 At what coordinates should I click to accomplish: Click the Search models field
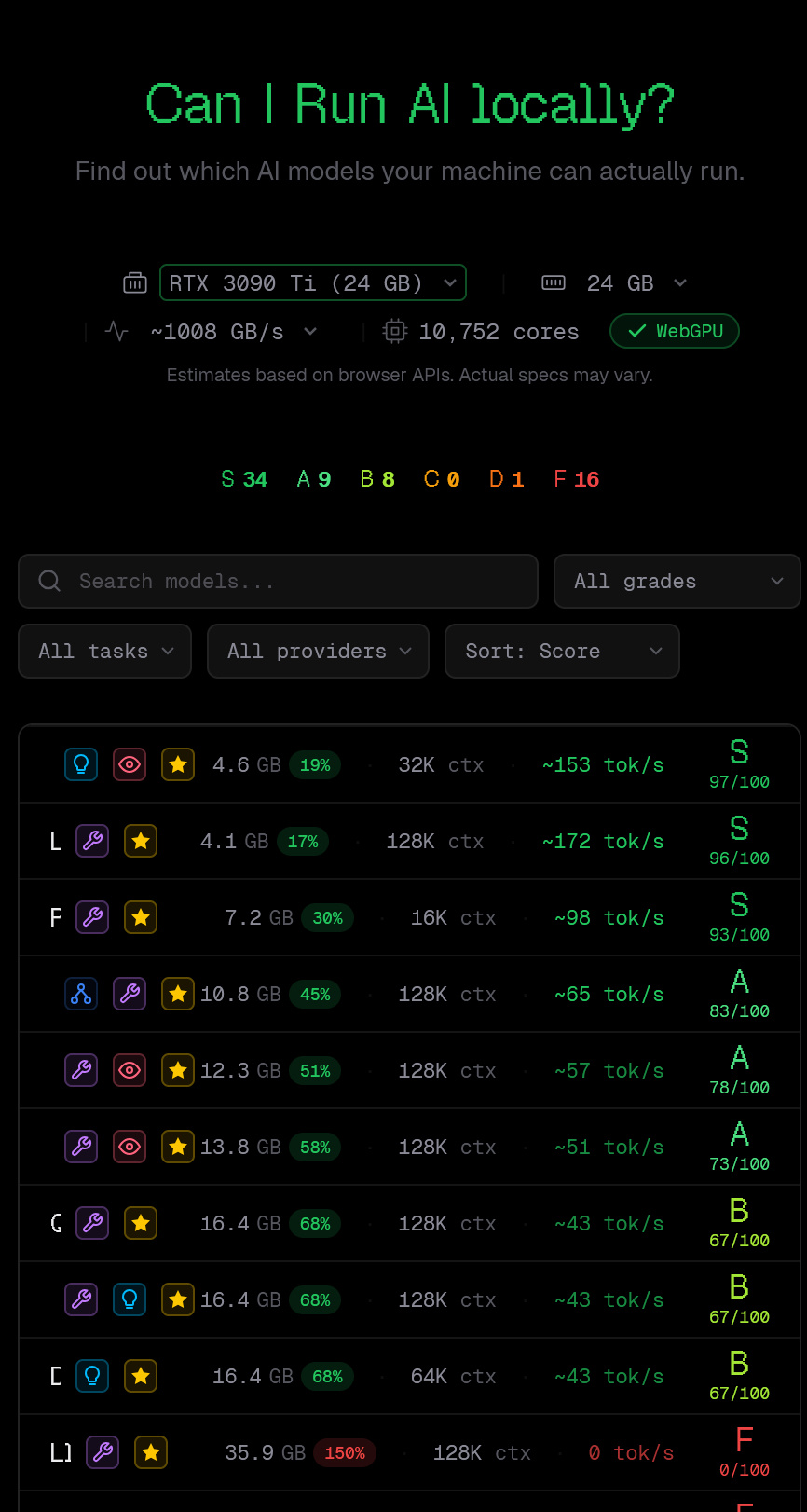coord(278,582)
